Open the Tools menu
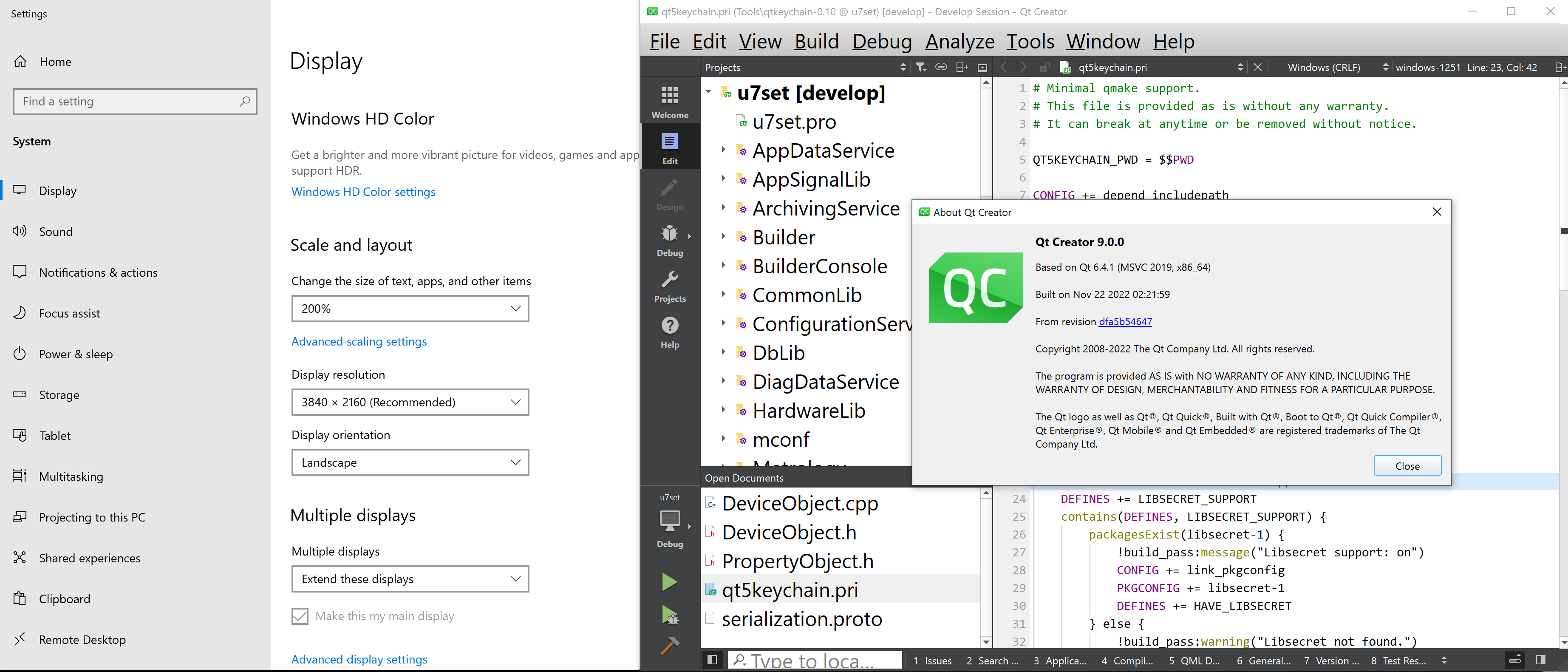 point(1030,41)
